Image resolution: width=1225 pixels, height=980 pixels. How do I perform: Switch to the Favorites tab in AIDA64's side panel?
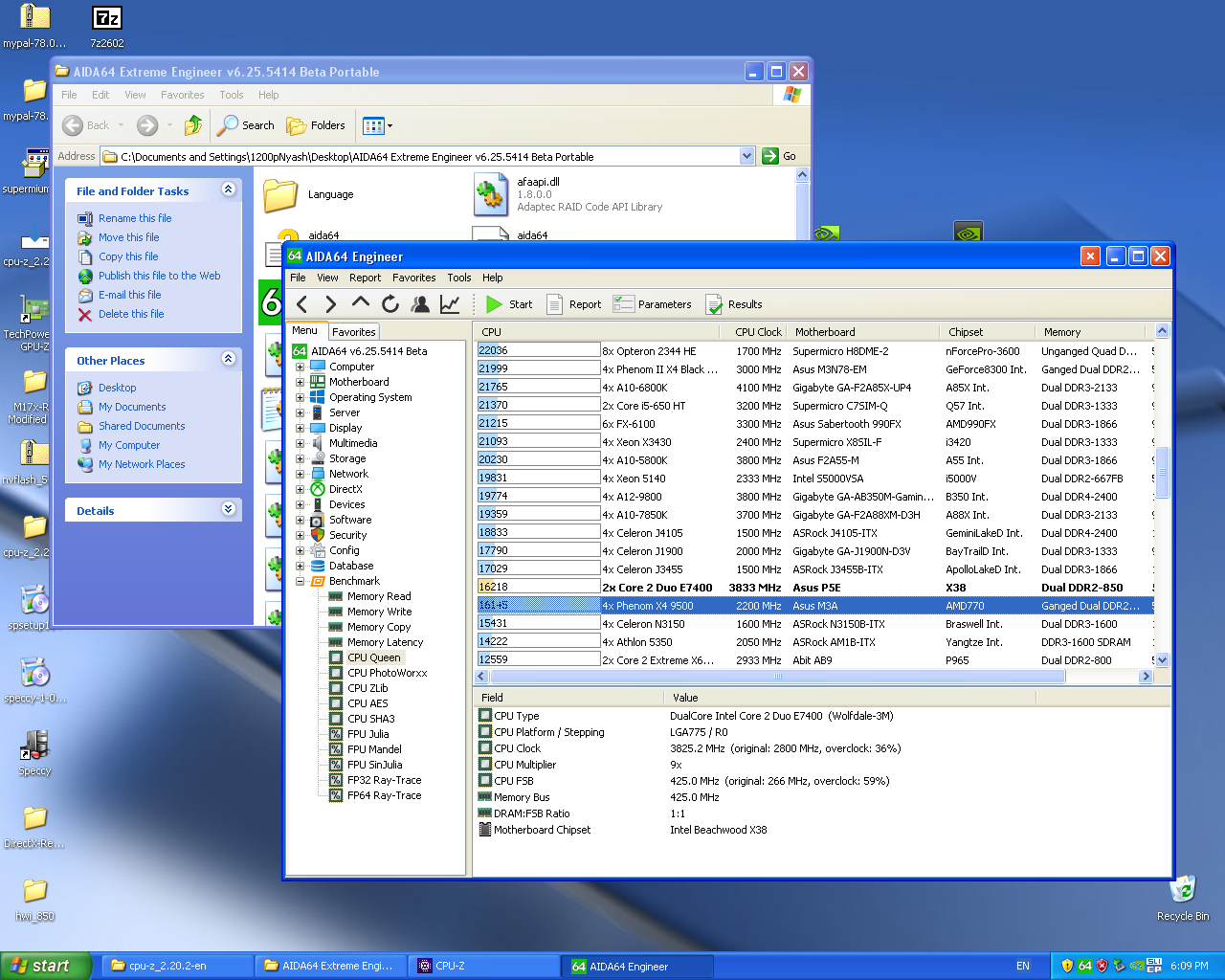click(354, 332)
